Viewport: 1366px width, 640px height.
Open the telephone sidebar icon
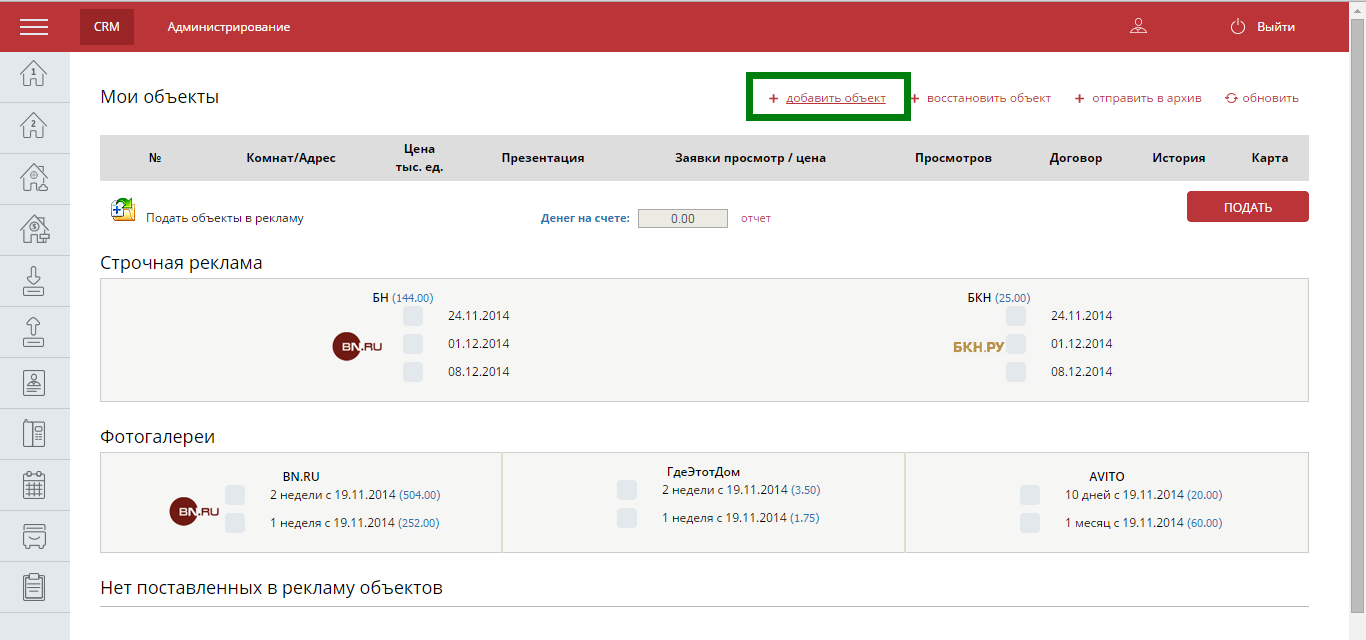pyautogui.click(x=34, y=433)
